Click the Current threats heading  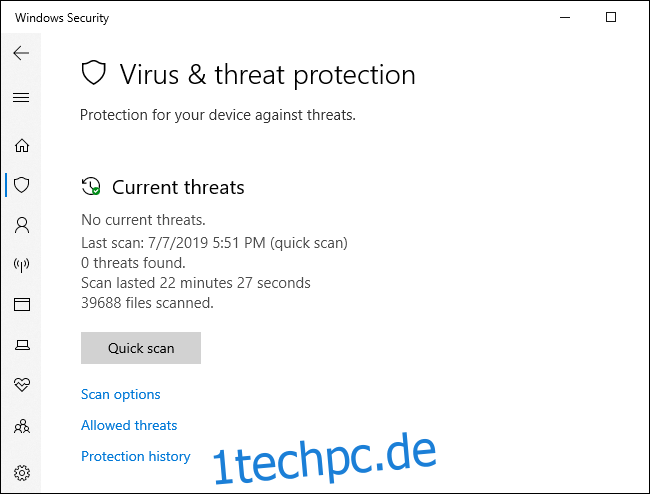(x=178, y=187)
